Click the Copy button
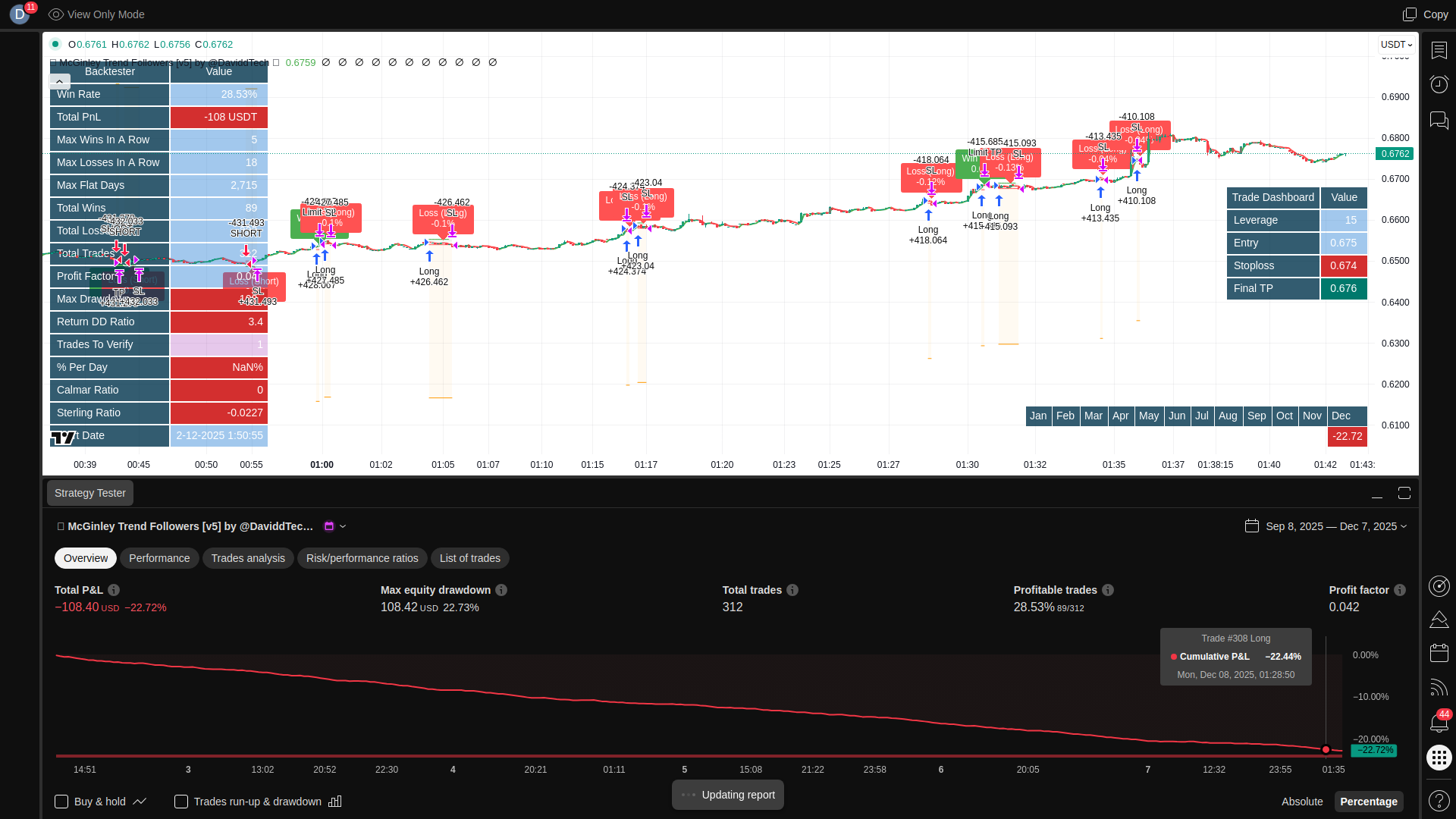The width and height of the screenshot is (1456, 819). pyautogui.click(x=1426, y=14)
